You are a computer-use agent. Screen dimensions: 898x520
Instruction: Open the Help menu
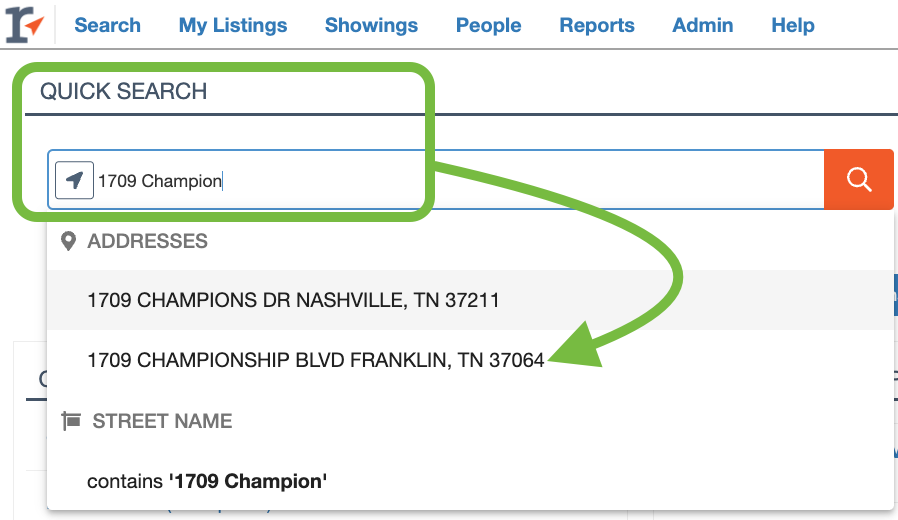(x=792, y=25)
